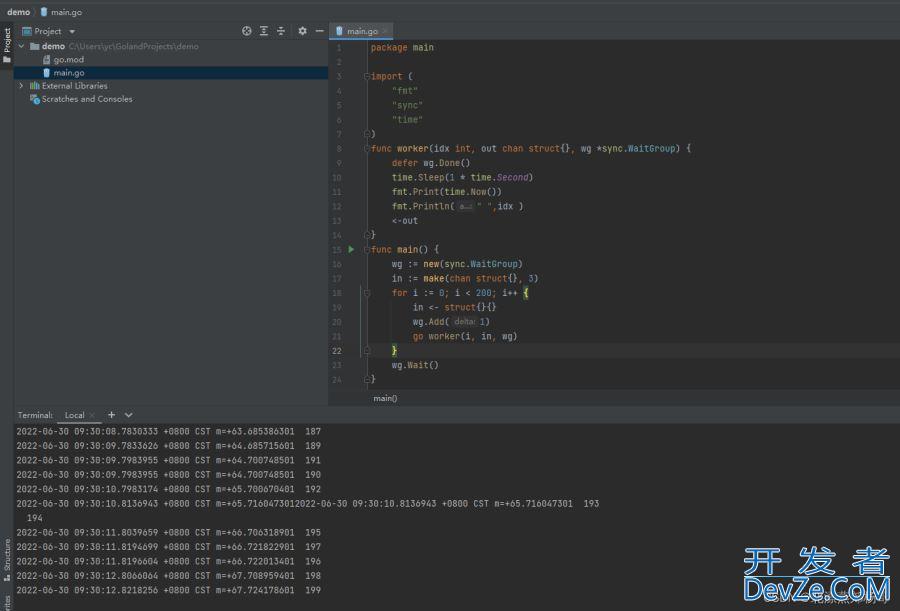Click line number 22 in the gutter
This screenshot has width=900, height=611.
(336, 351)
